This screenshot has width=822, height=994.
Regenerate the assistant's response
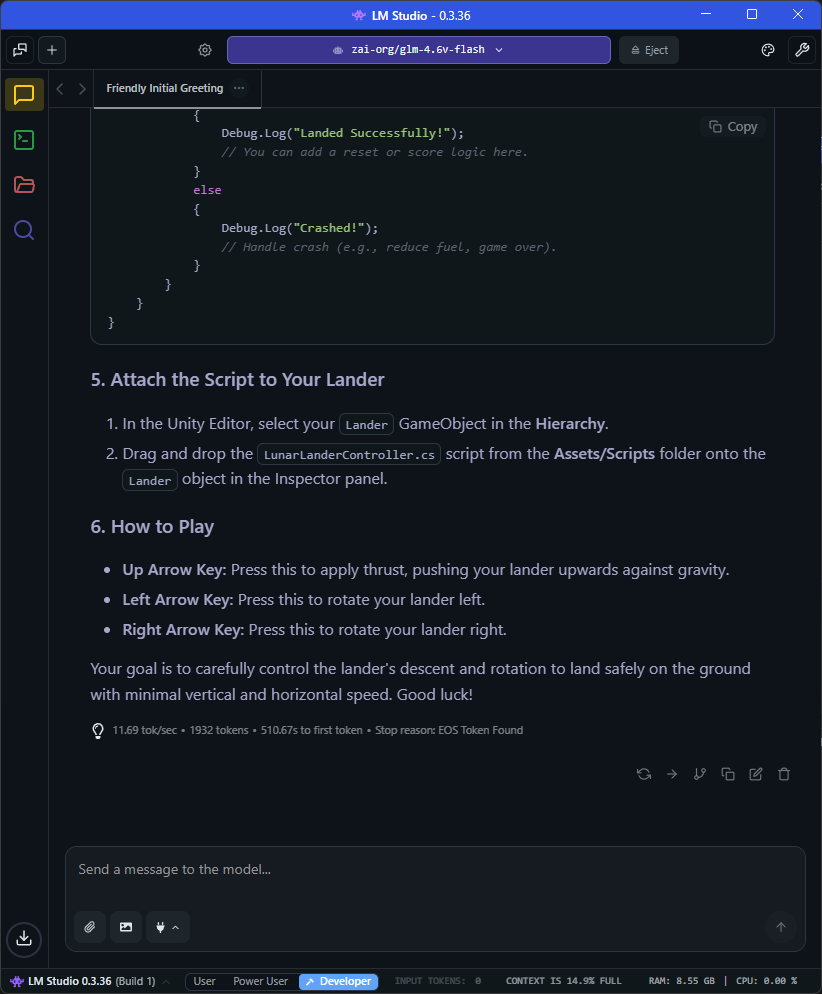pos(644,774)
